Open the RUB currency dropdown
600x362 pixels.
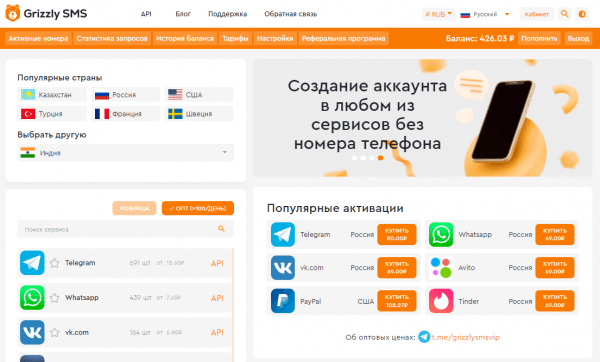click(439, 14)
